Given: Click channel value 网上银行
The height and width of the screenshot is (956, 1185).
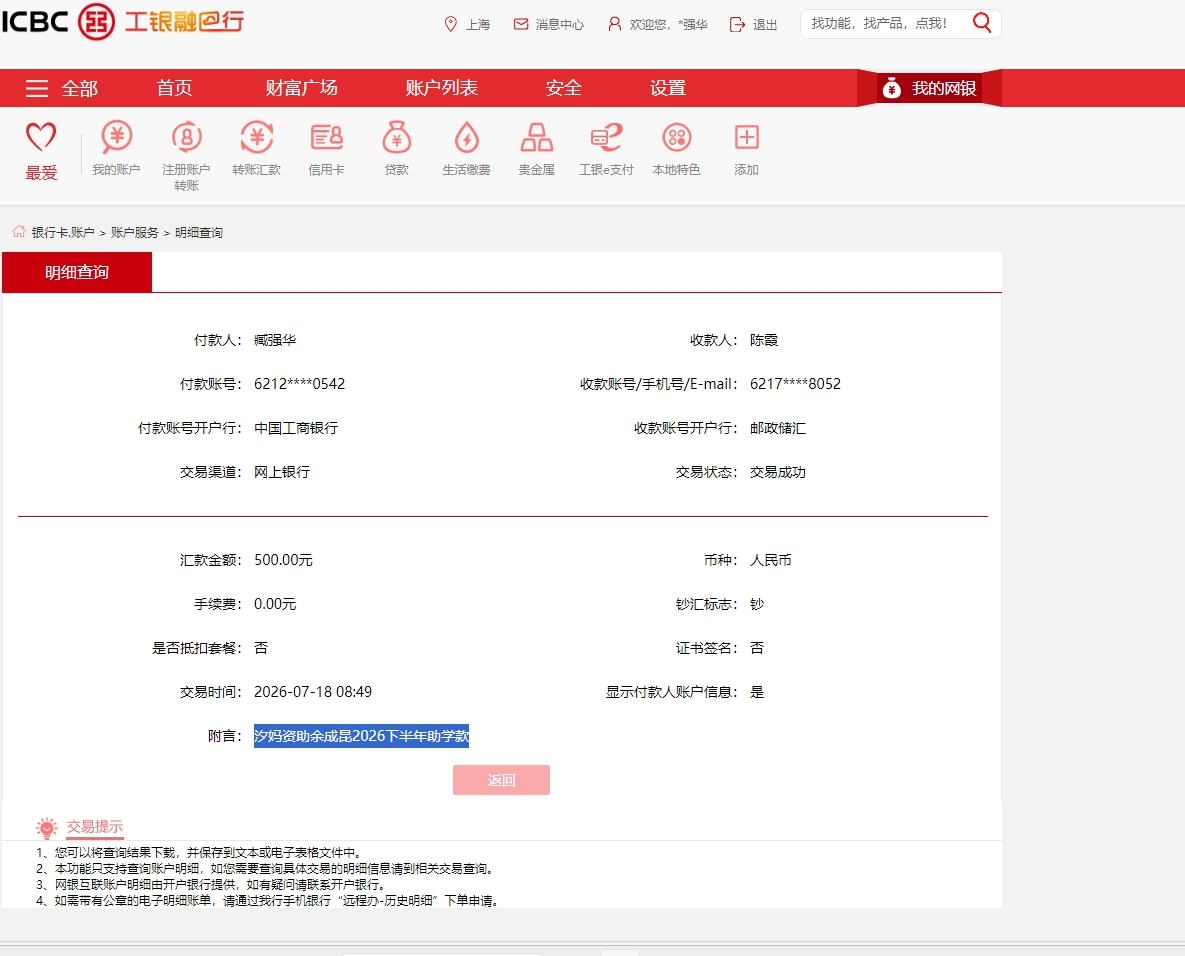Looking at the screenshot, I should pos(282,472).
